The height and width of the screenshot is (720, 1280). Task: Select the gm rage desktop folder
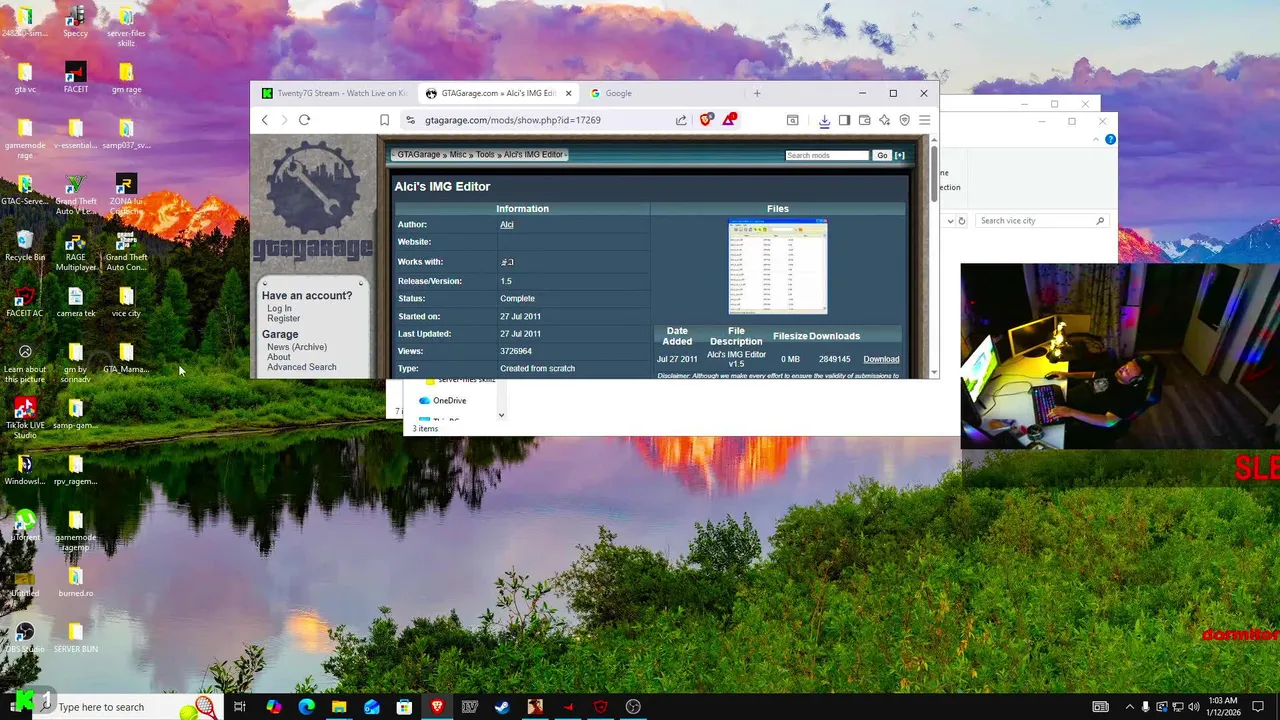tap(126, 77)
